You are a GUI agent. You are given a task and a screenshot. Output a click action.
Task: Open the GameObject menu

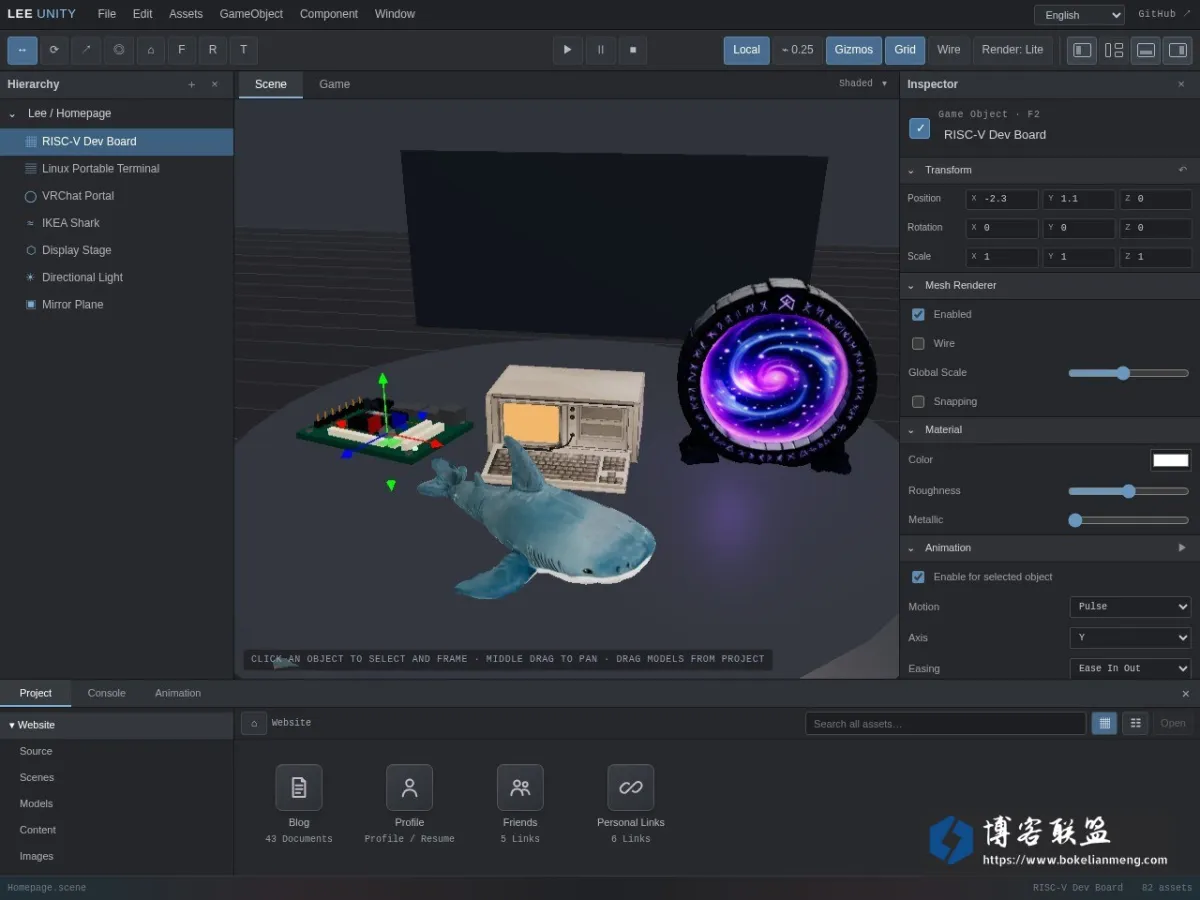(x=251, y=14)
